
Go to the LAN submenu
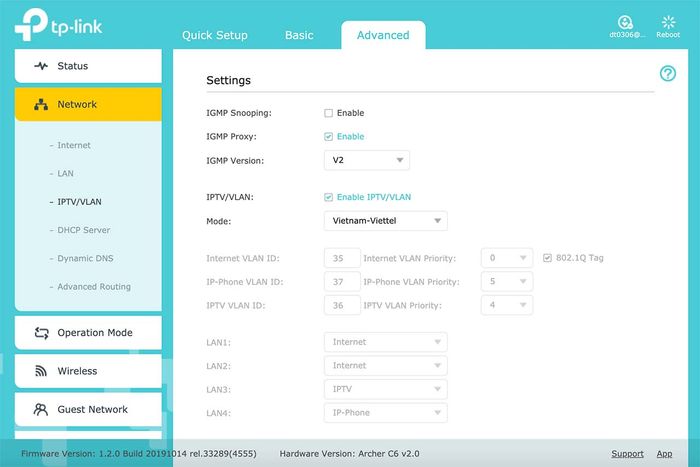click(x=65, y=174)
